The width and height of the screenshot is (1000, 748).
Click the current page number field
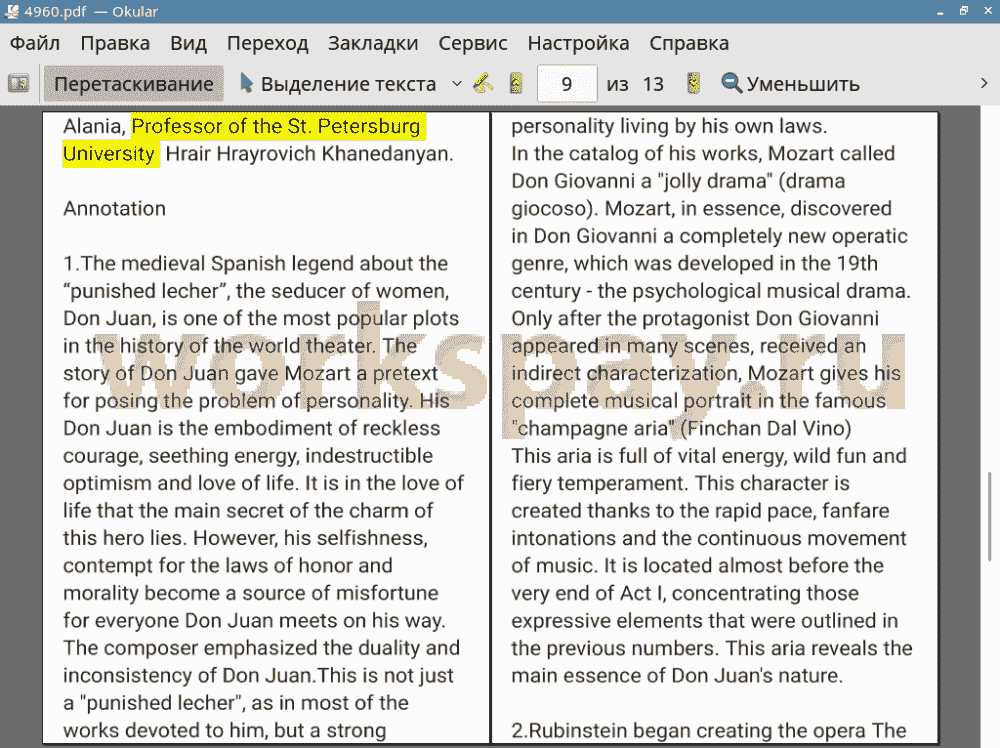click(x=567, y=84)
